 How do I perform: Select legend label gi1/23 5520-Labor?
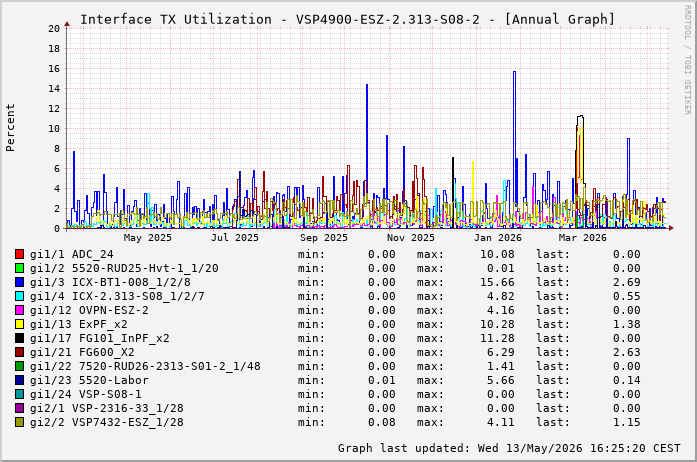89,380
